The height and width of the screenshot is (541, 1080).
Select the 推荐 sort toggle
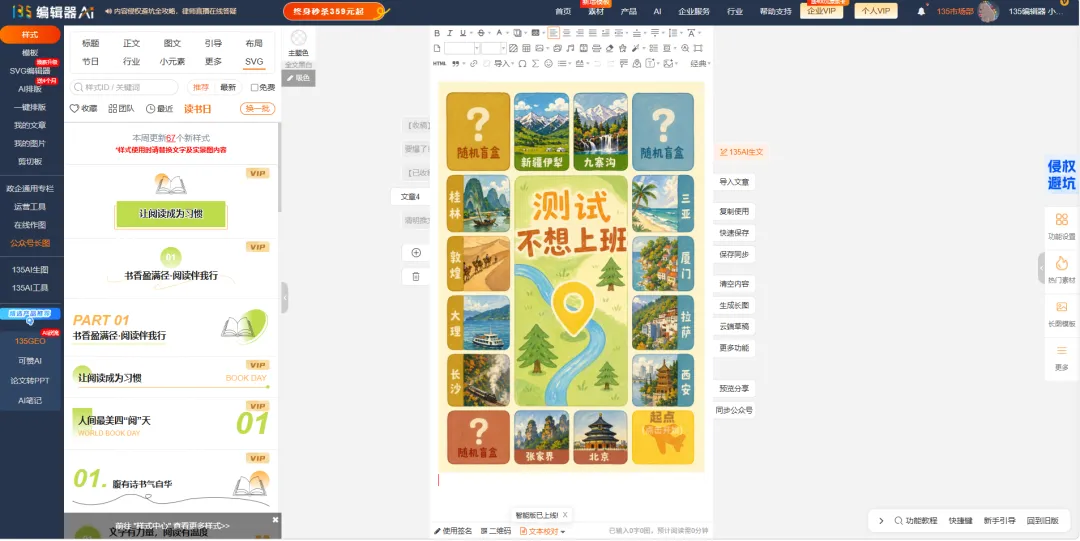[200, 88]
